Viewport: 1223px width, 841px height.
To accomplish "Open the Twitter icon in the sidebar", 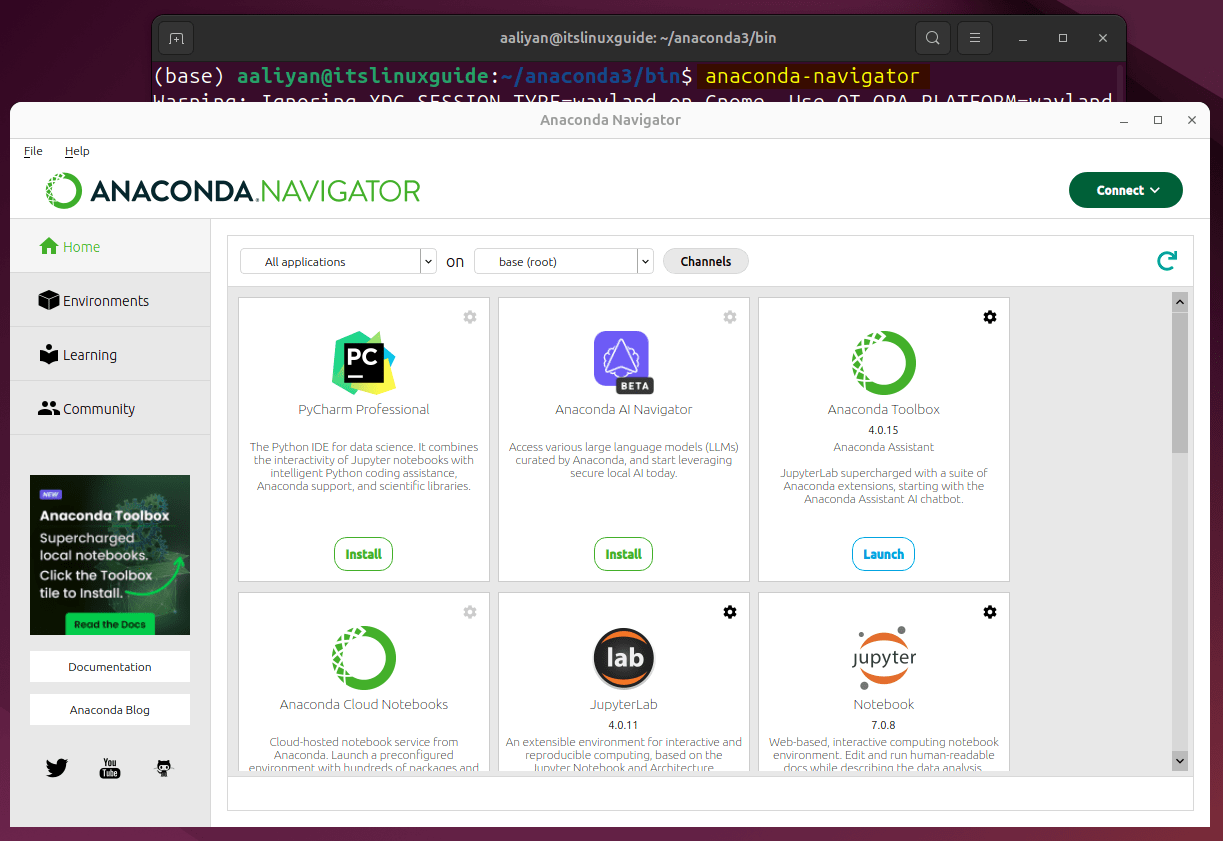I will [57, 768].
